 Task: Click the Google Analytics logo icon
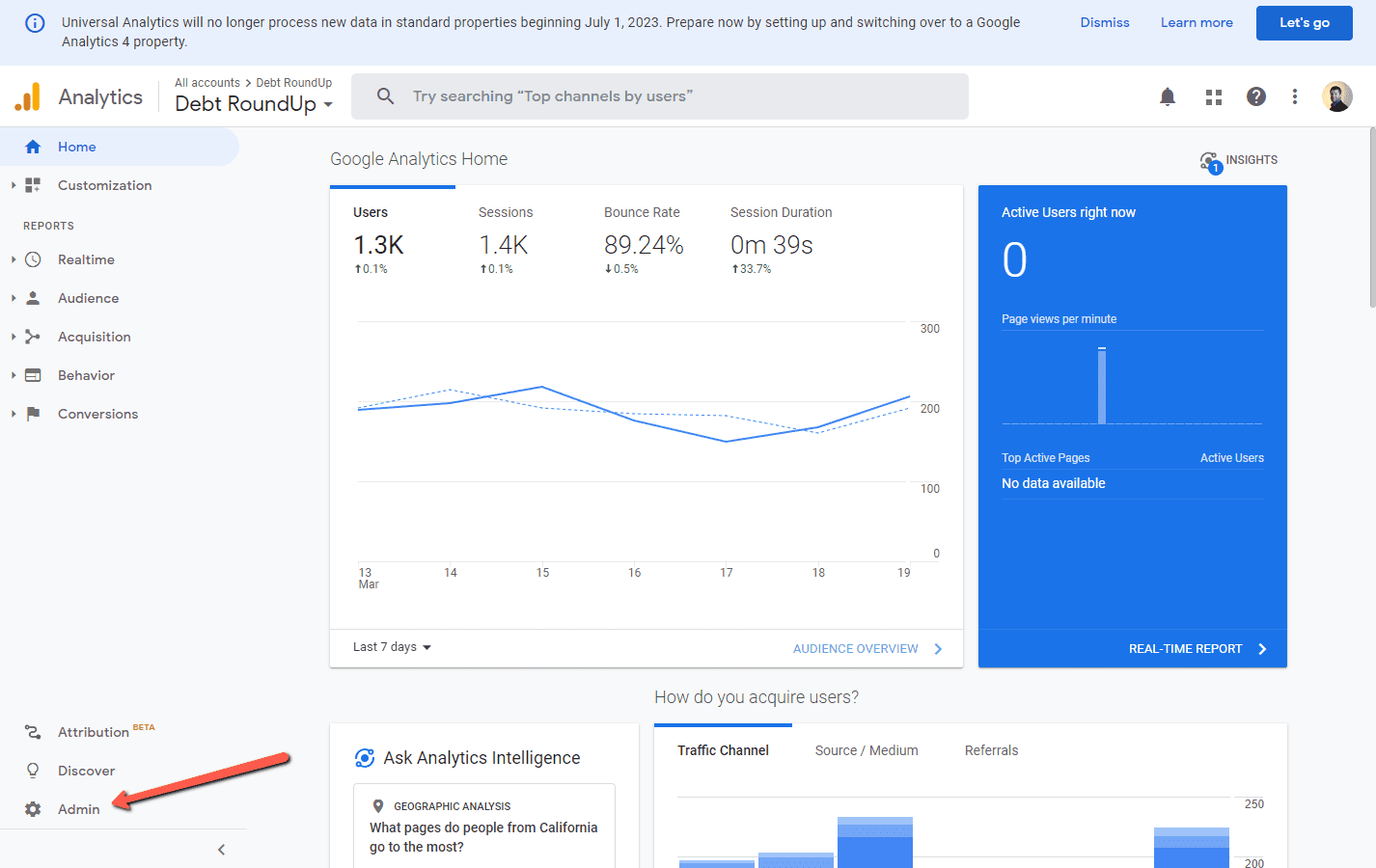(x=28, y=96)
